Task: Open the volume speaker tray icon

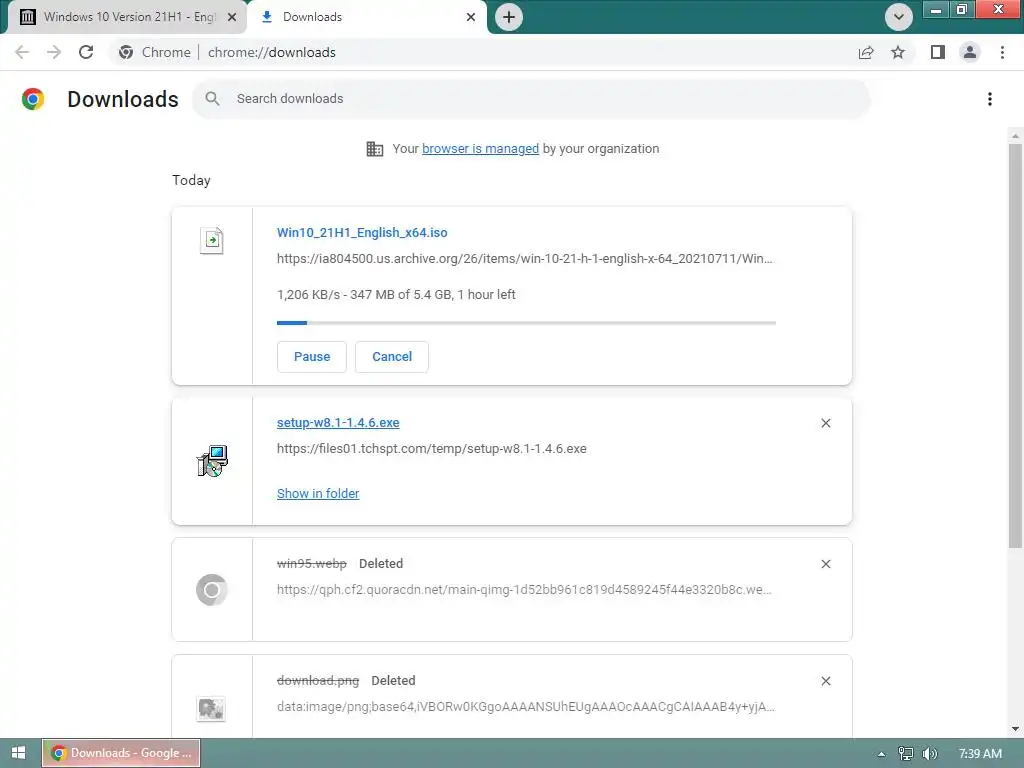Action: click(930, 754)
